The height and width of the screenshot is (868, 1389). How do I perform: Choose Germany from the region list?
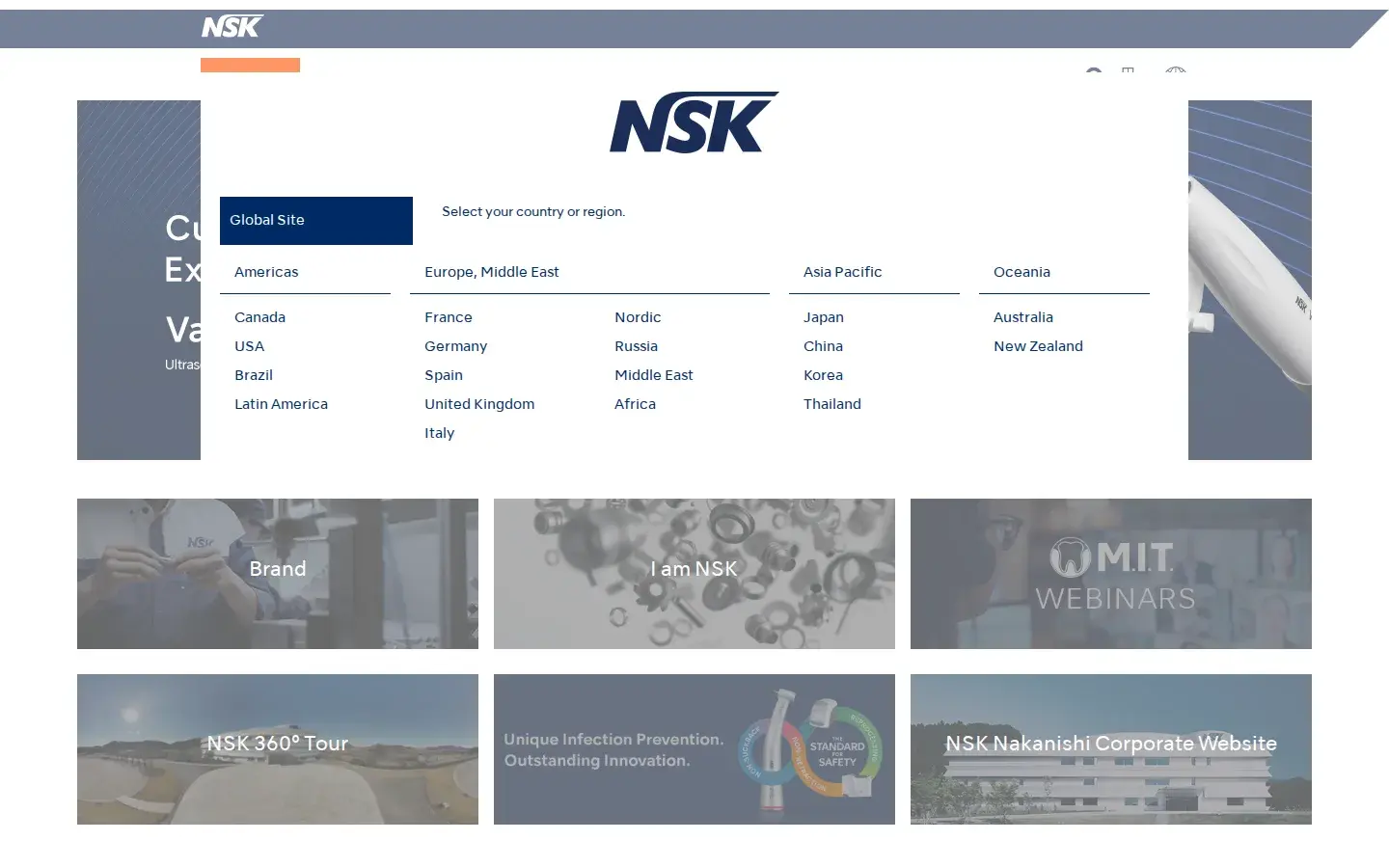(455, 346)
